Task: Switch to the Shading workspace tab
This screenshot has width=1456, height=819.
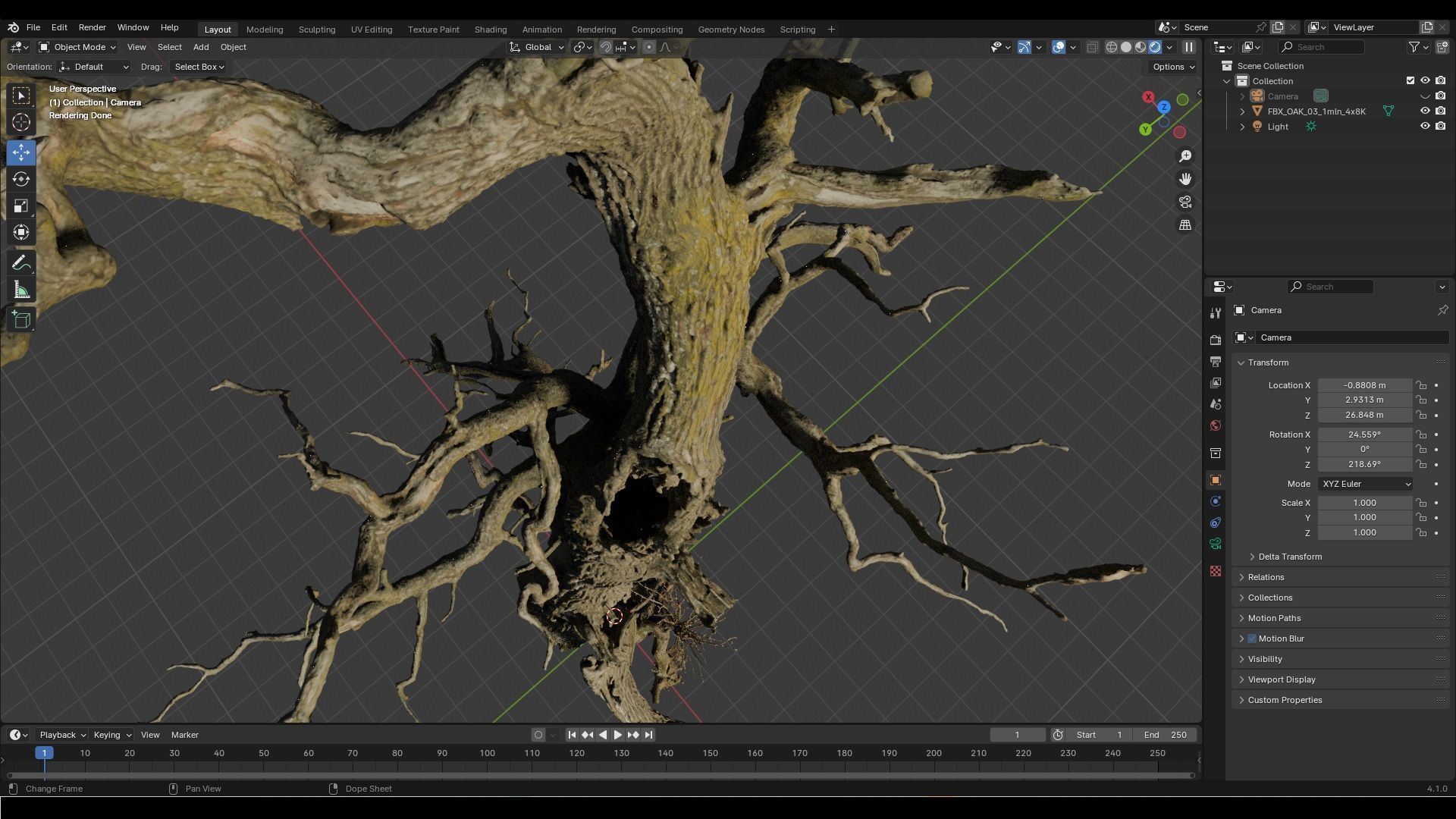Action: 491,30
